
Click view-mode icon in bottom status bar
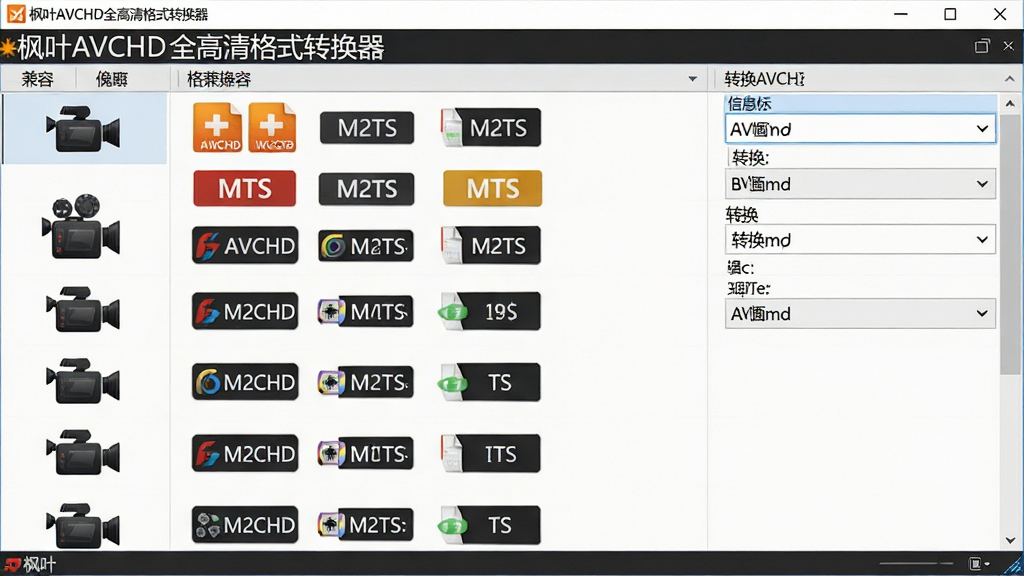[974, 564]
